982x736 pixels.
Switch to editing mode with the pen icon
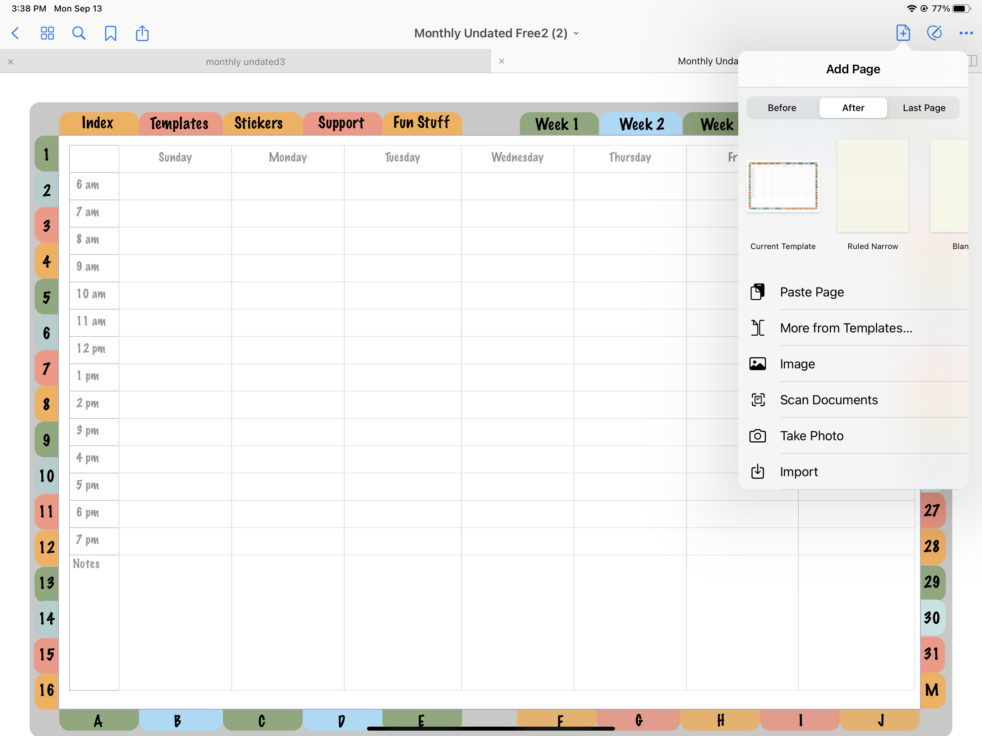click(934, 33)
